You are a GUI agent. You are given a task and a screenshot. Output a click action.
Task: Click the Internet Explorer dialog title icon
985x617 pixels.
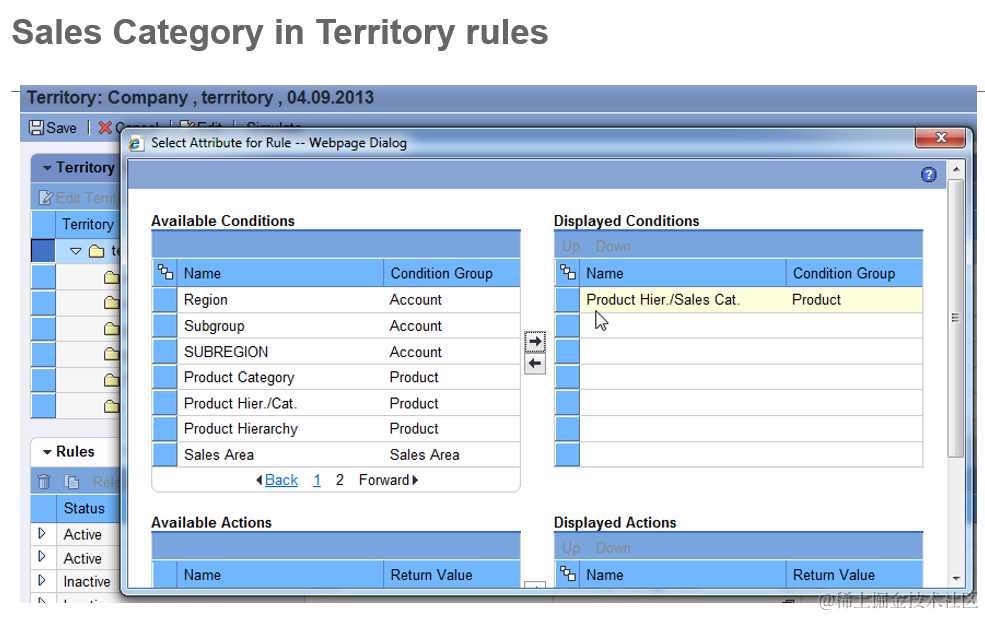[x=135, y=143]
